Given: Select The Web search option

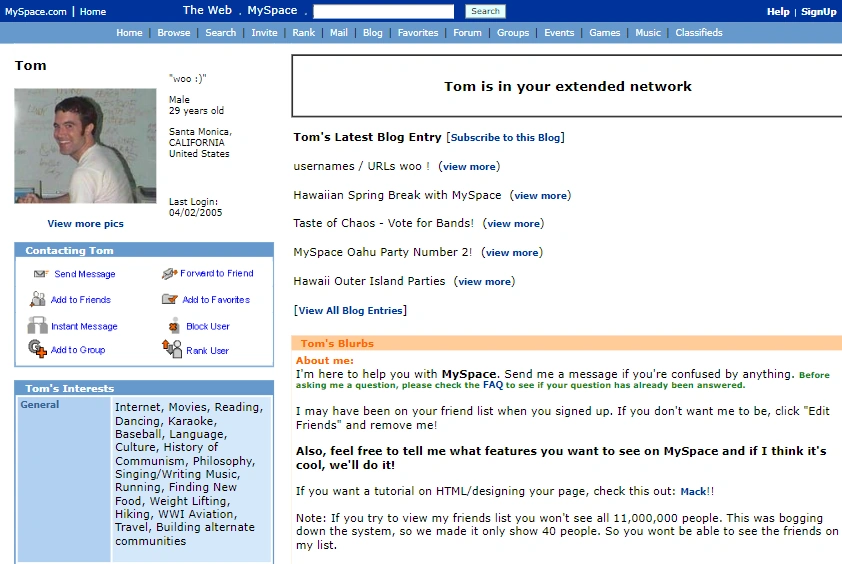Looking at the screenshot, I should pyautogui.click(x=207, y=10).
